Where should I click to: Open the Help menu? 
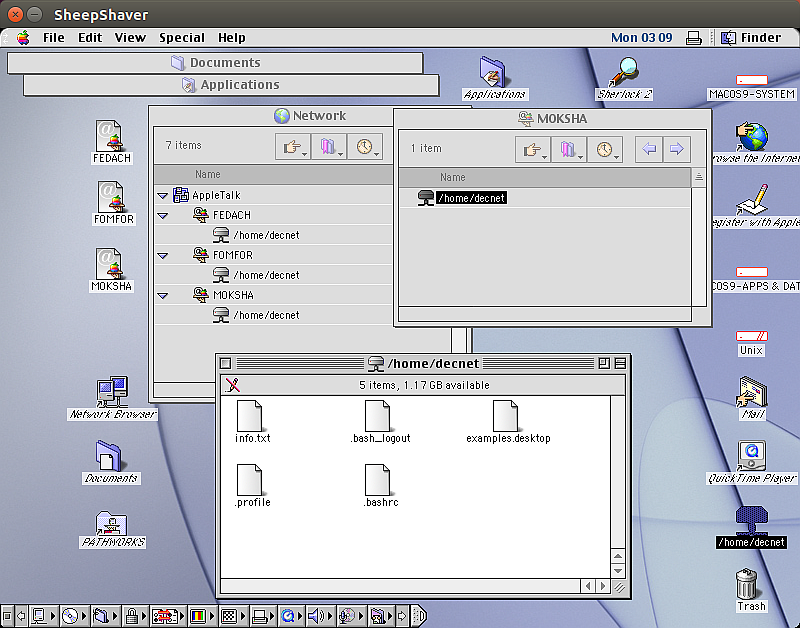coord(232,37)
